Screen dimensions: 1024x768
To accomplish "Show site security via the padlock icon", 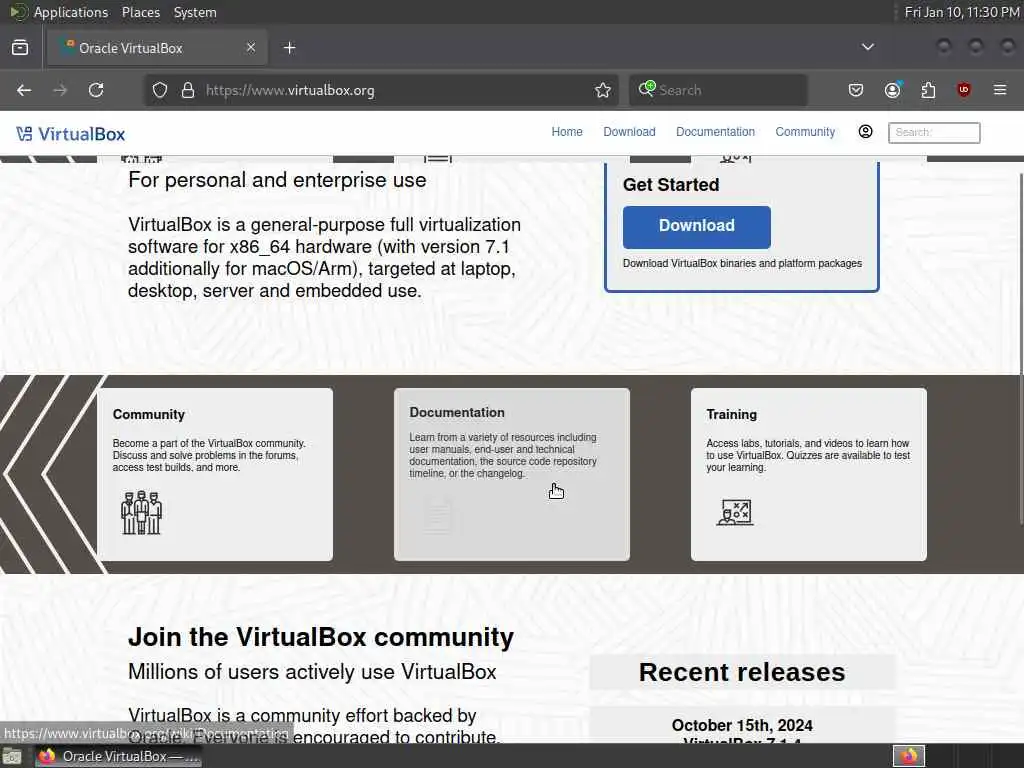I will [x=188, y=90].
